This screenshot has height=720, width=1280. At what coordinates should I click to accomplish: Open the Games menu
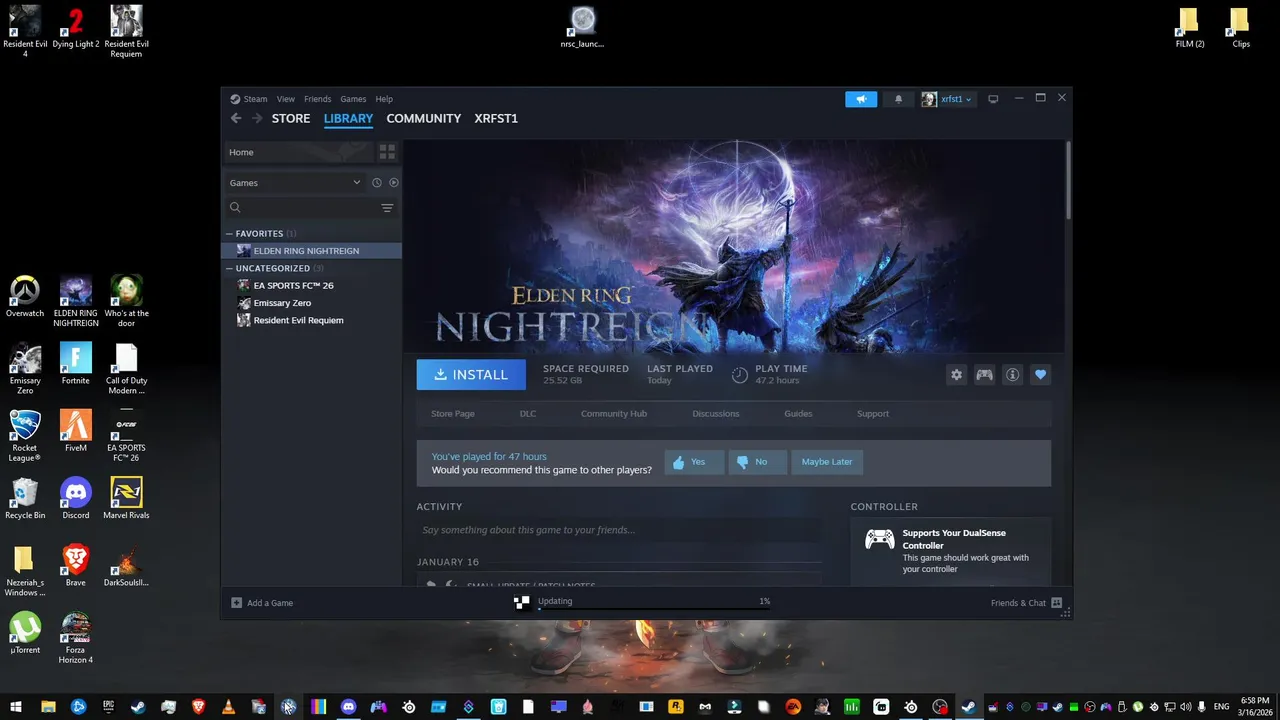pyautogui.click(x=353, y=99)
